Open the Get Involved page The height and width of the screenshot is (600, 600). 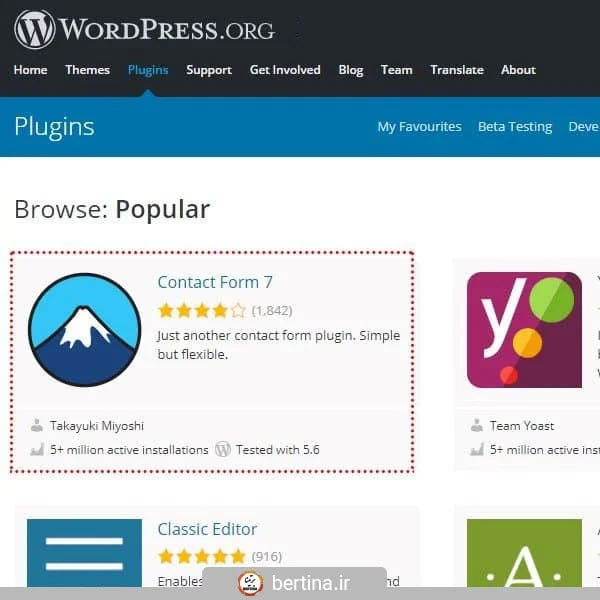click(x=285, y=70)
